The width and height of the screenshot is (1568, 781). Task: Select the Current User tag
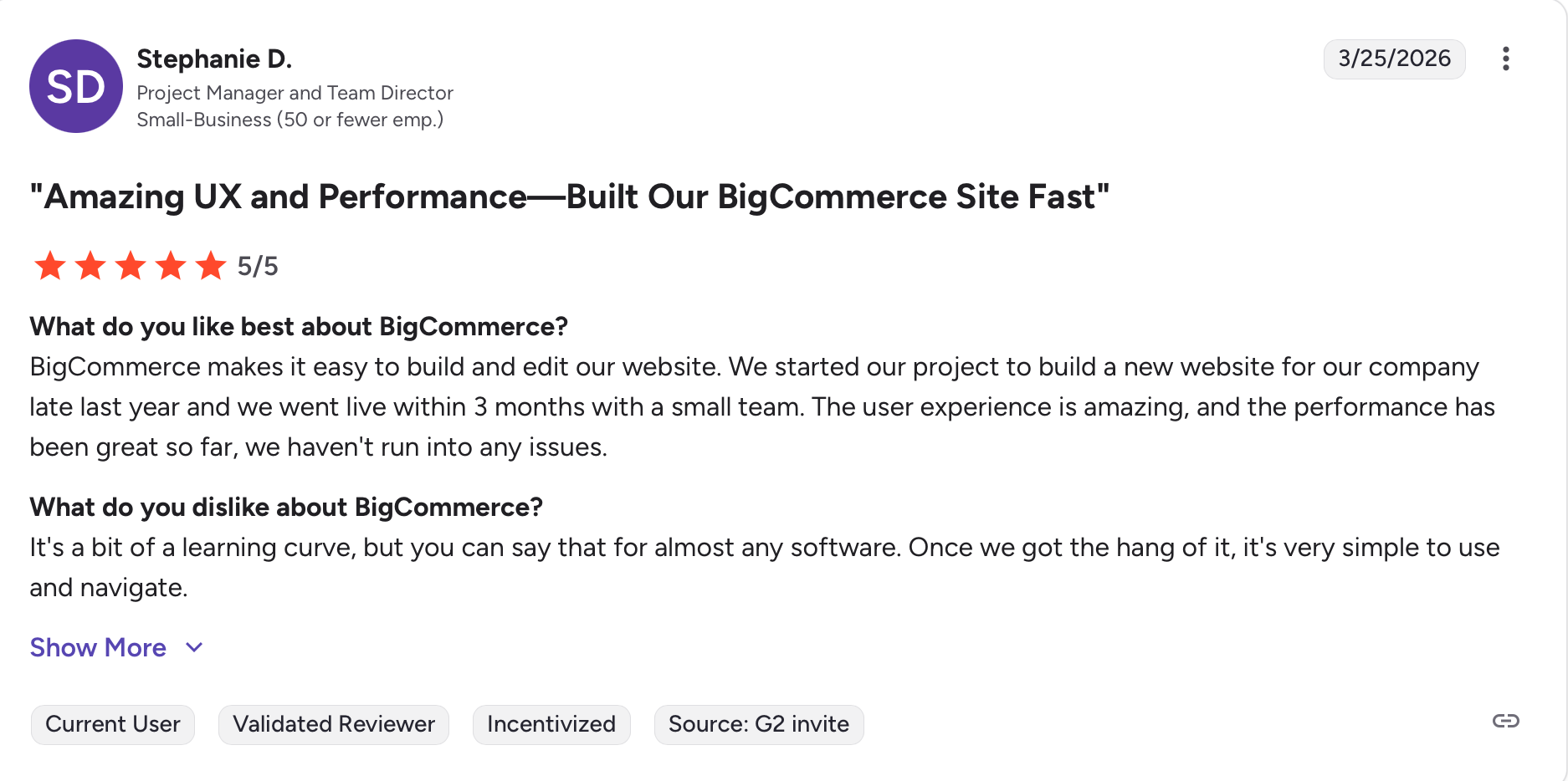pyautogui.click(x=113, y=724)
